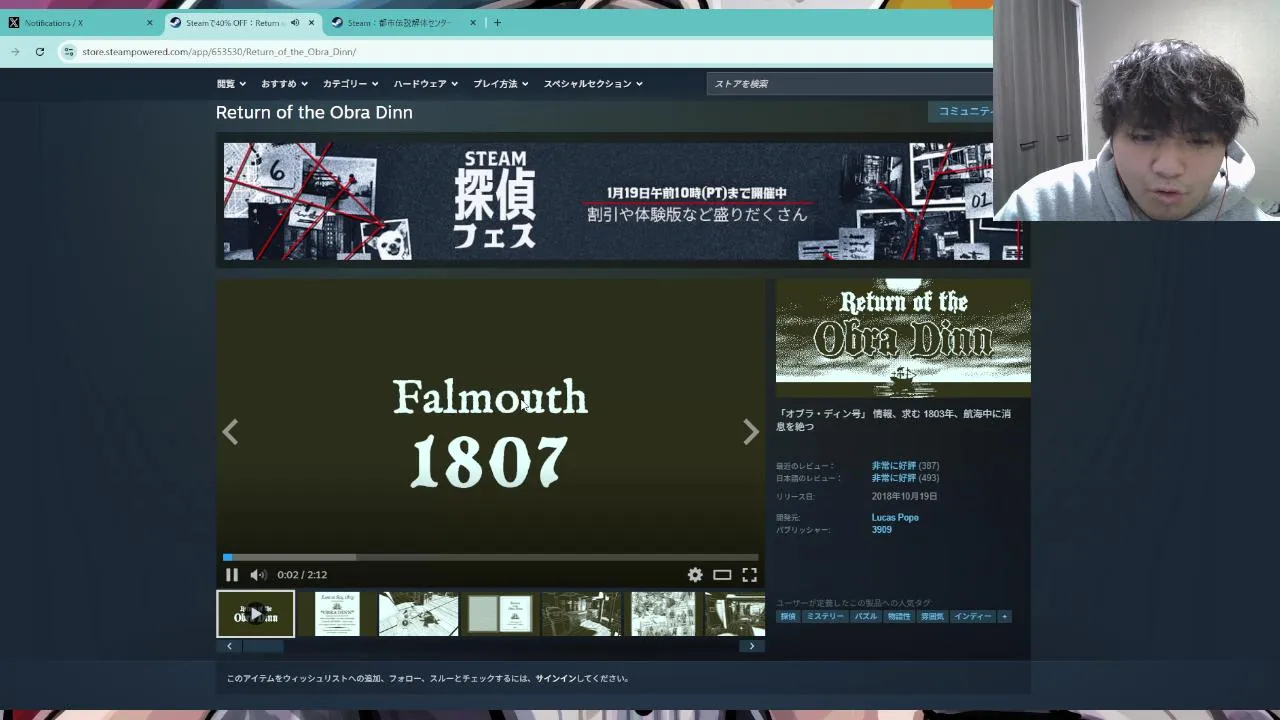Click the Return of the Obra Dinn header image
This screenshot has width=1280, height=720.
click(x=903, y=338)
